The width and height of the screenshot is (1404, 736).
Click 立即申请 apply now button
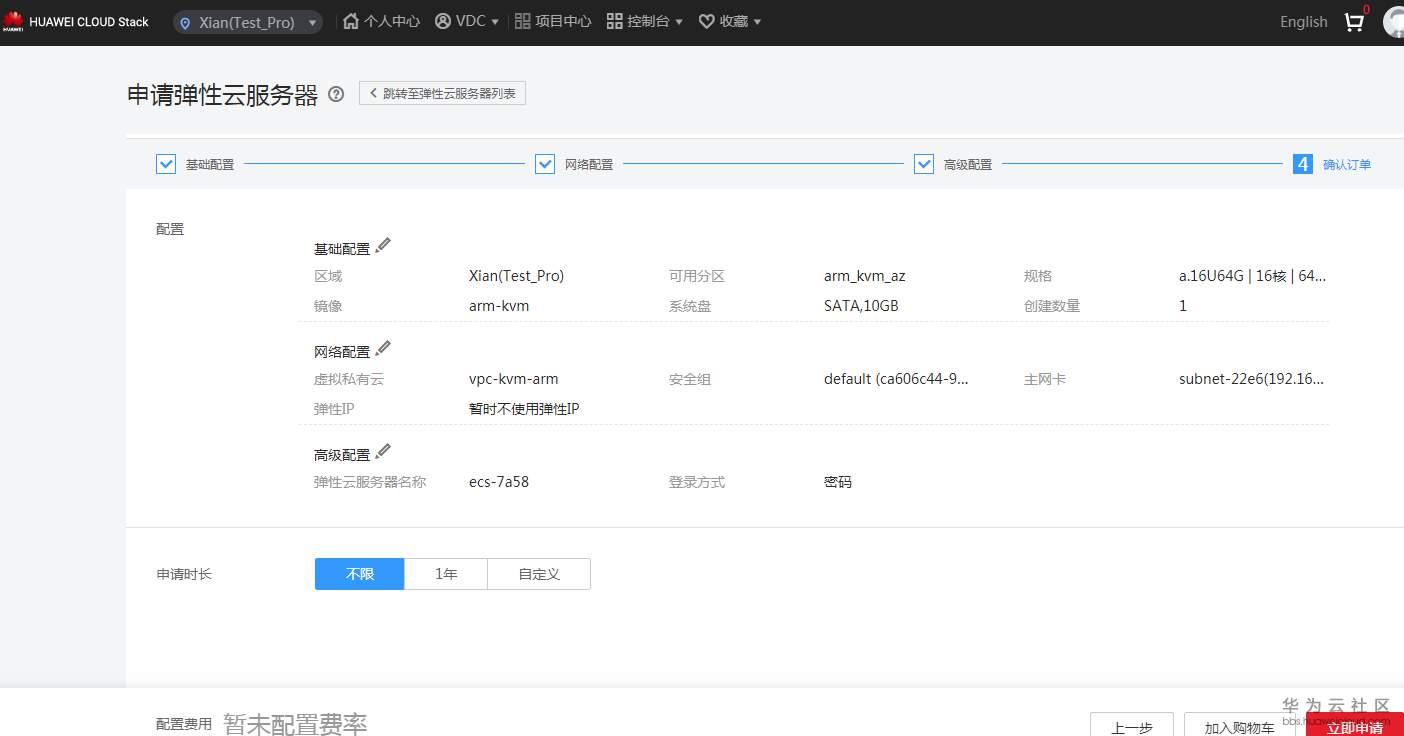(1355, 726)
